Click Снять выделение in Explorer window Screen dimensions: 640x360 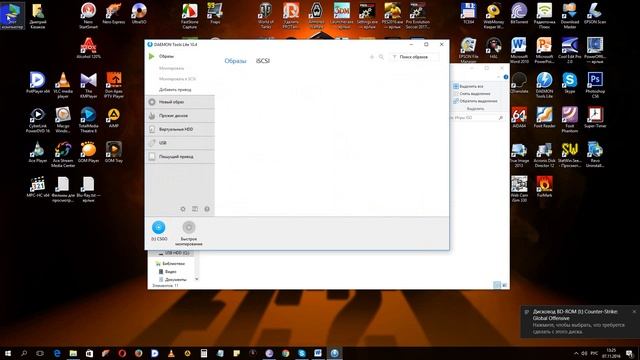(x=471, y=94)
